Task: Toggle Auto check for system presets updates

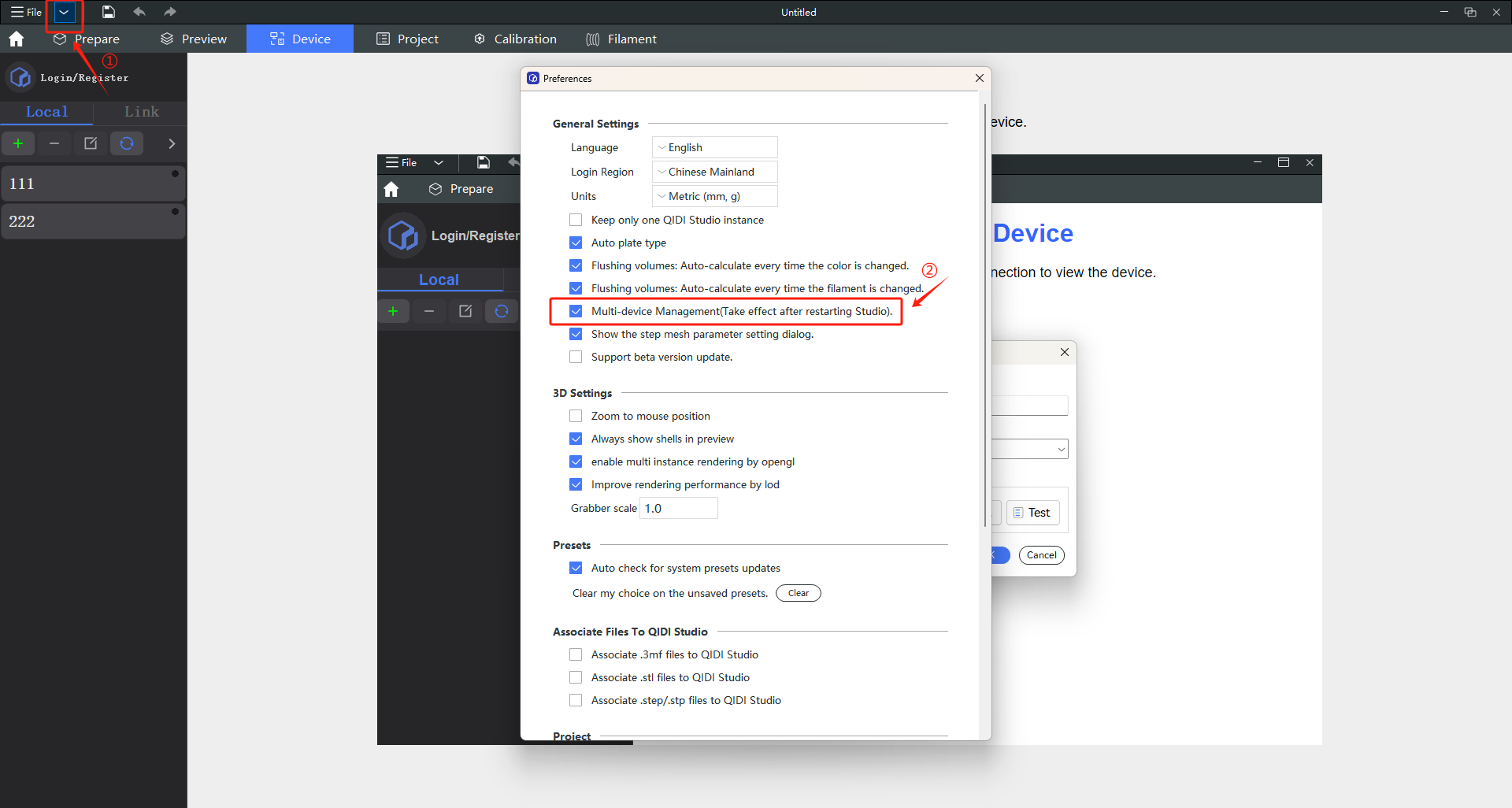Action: click(576, 568)
